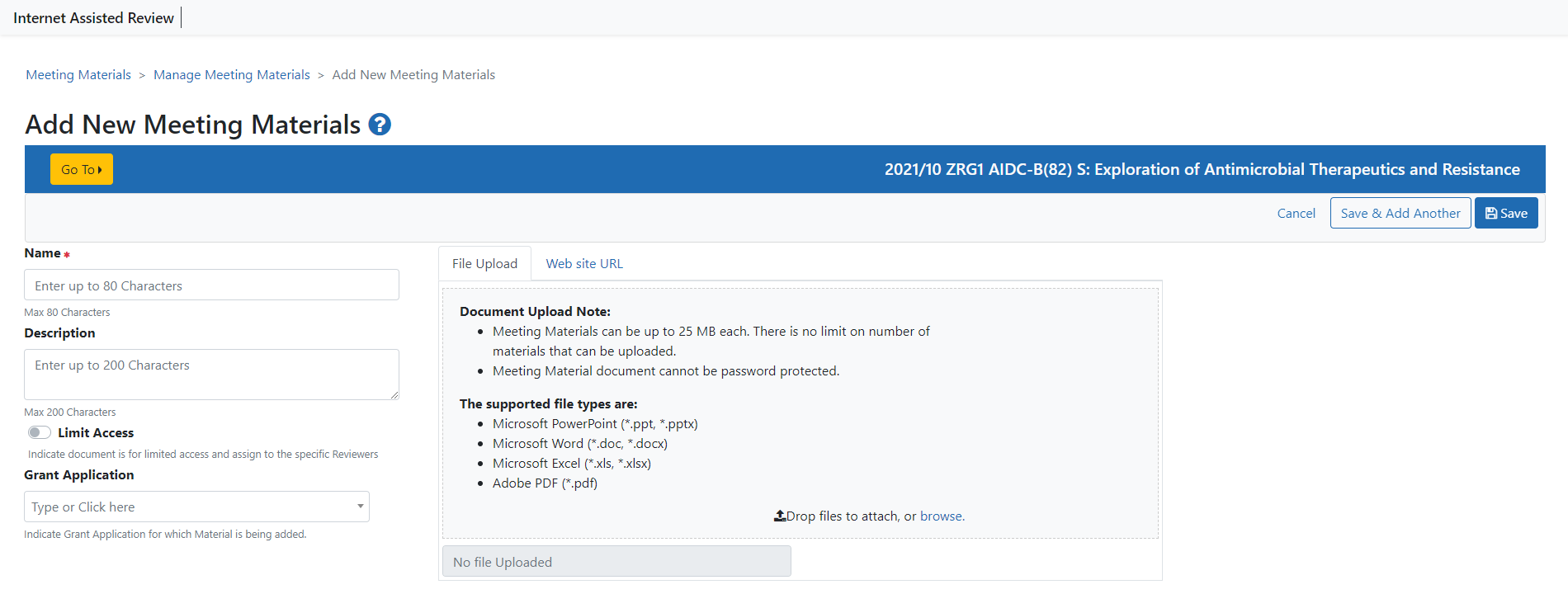The height and width of the screenshot is (594, 1568).
Task: Open the help question mark icon
Action: pos(380,125)
